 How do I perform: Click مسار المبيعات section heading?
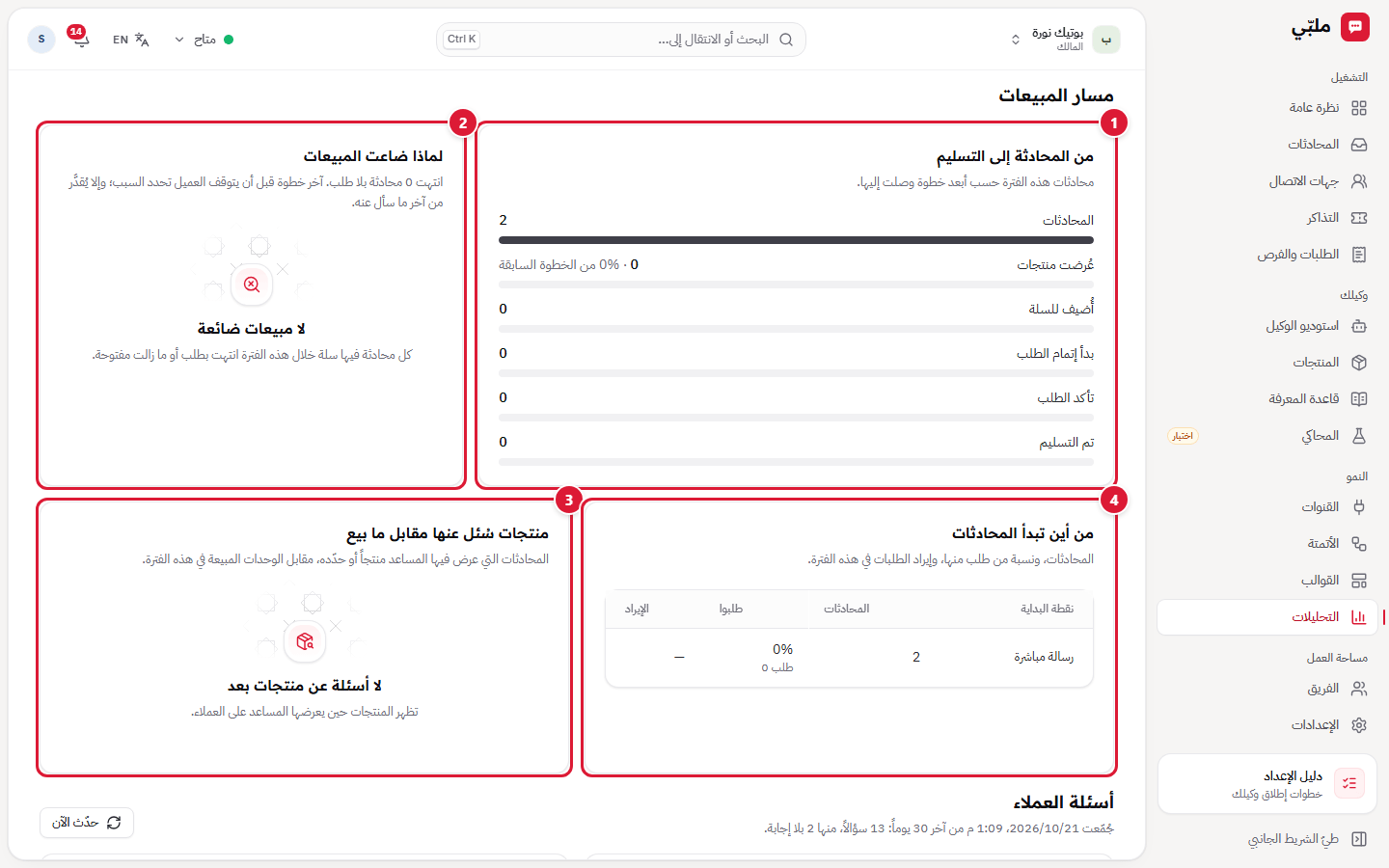coord(1056,95)
